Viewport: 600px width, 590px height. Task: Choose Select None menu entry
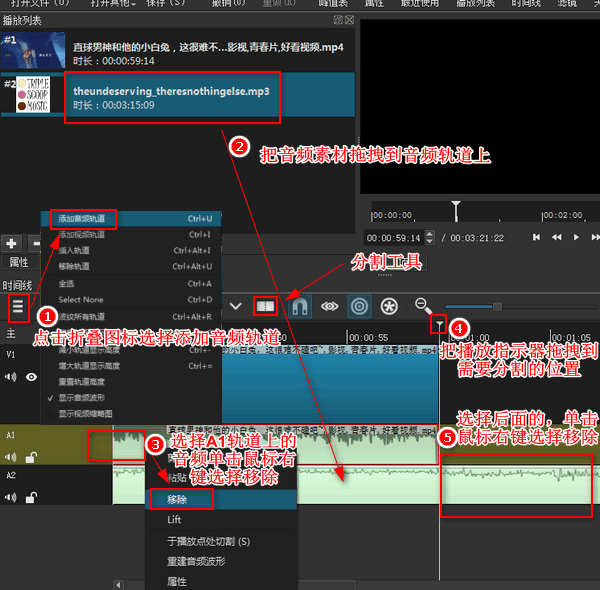click(131, 300)
